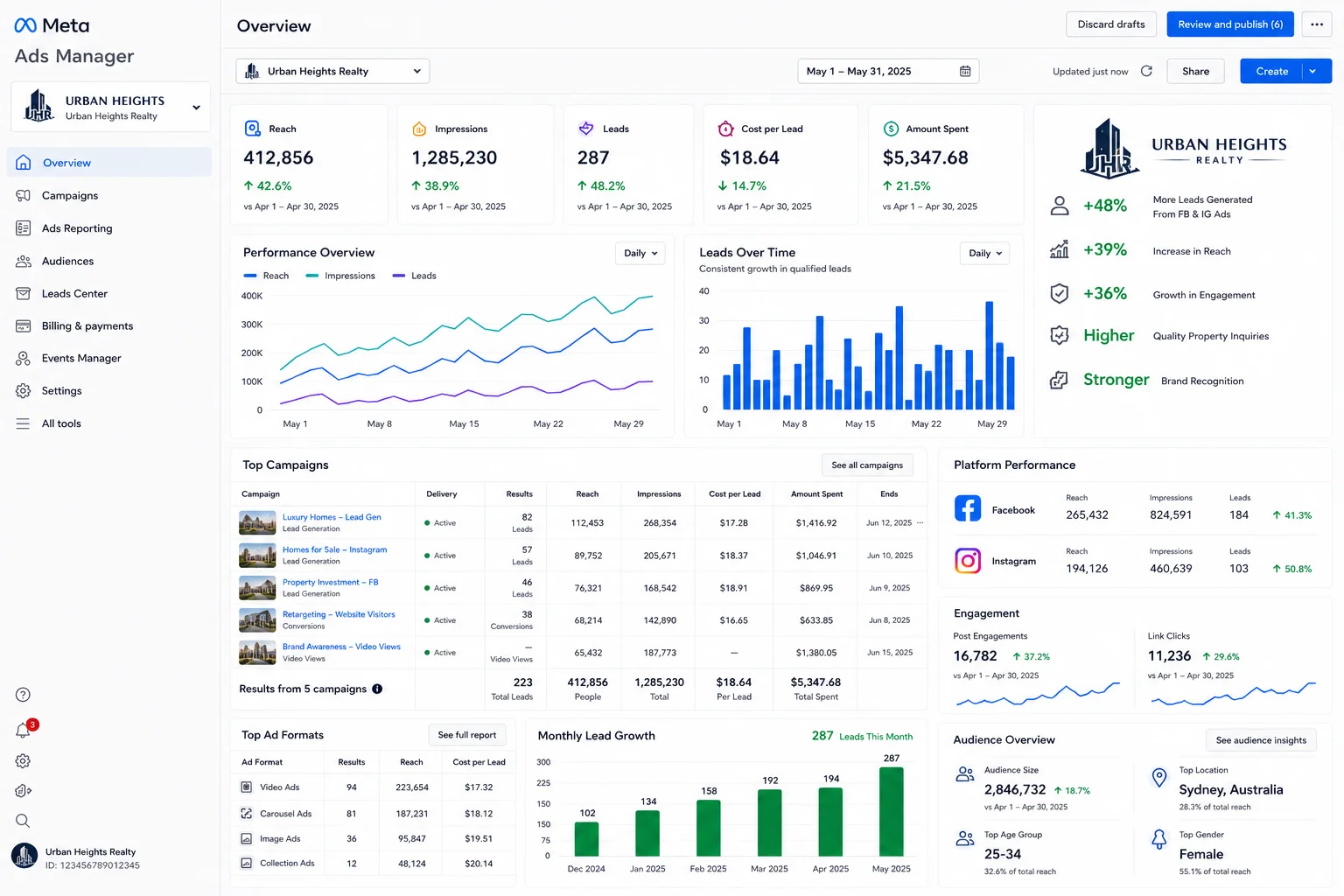Click the Carousel Ads format icon

click(247, 813)
